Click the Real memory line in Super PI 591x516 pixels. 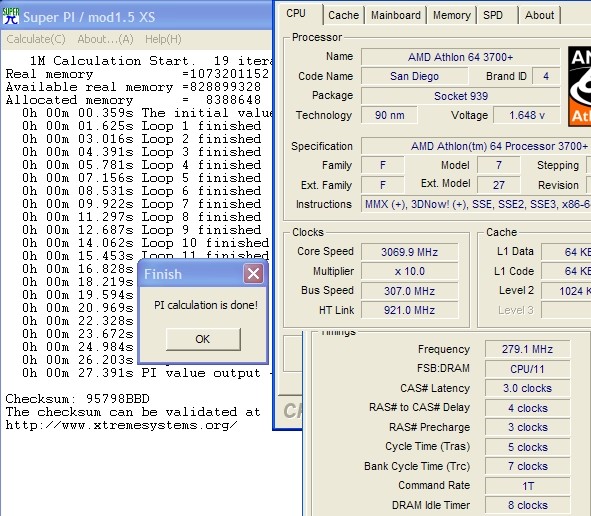coord(137,74)
